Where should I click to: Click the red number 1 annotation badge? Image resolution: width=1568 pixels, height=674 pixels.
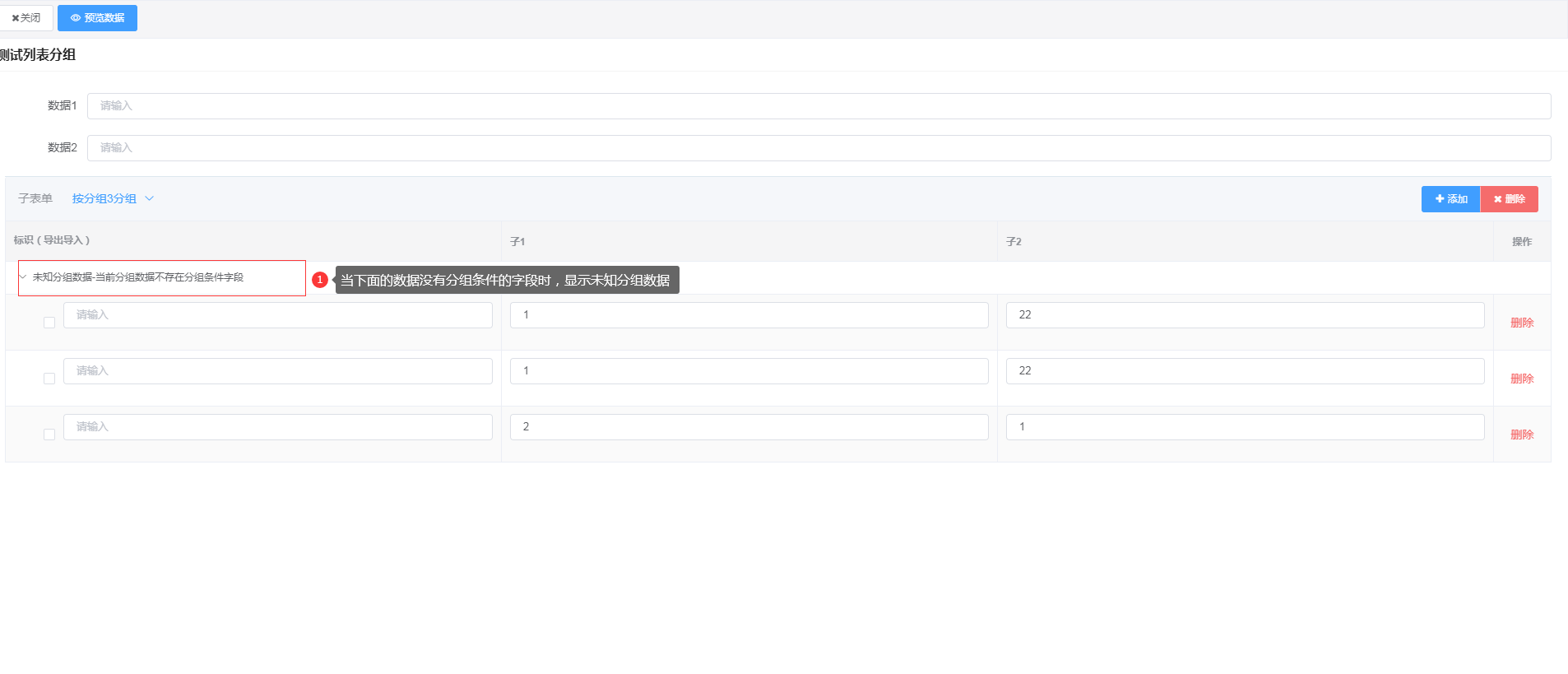click(x=320, y=280)
